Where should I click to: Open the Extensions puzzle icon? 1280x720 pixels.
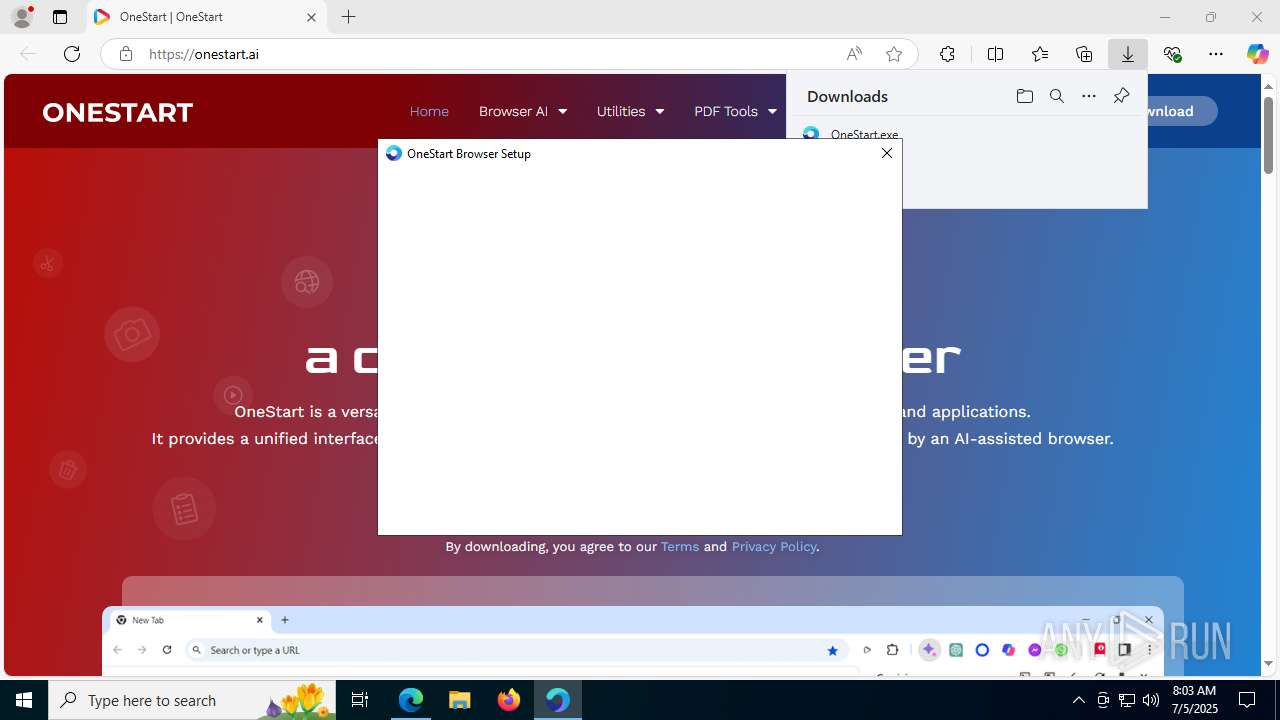point(947,54)
